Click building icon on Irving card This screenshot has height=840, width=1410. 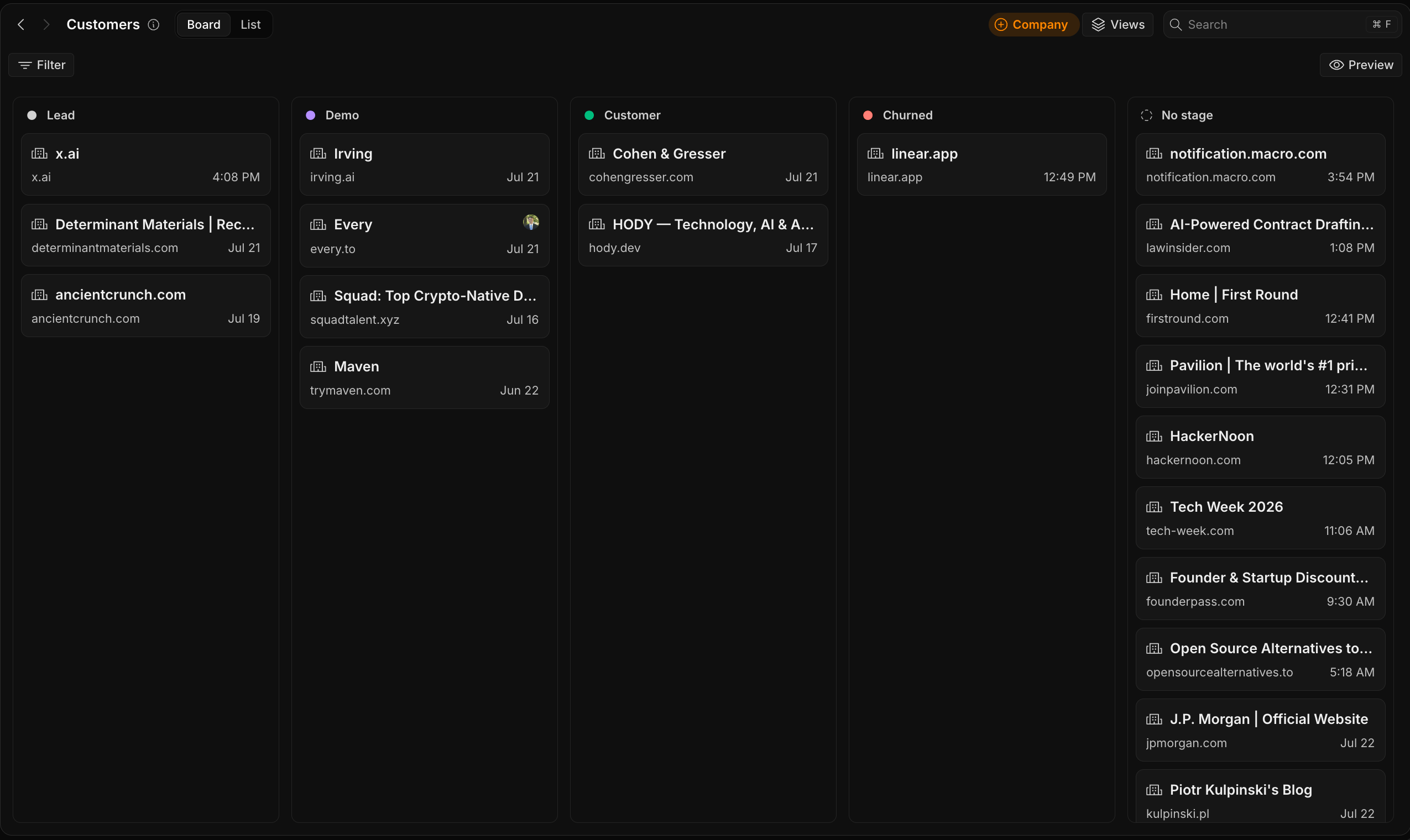pyautogui.click(x=318, y=154)
